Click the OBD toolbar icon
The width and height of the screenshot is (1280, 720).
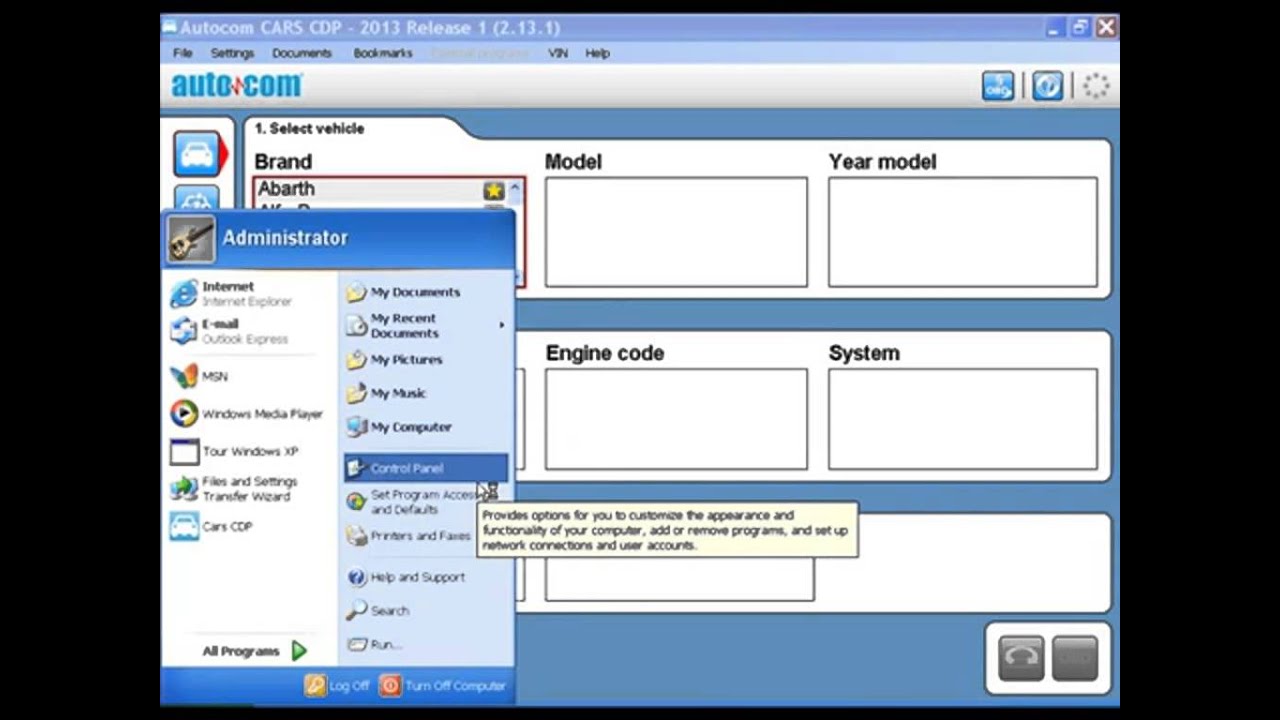click(x=998, y=87)
